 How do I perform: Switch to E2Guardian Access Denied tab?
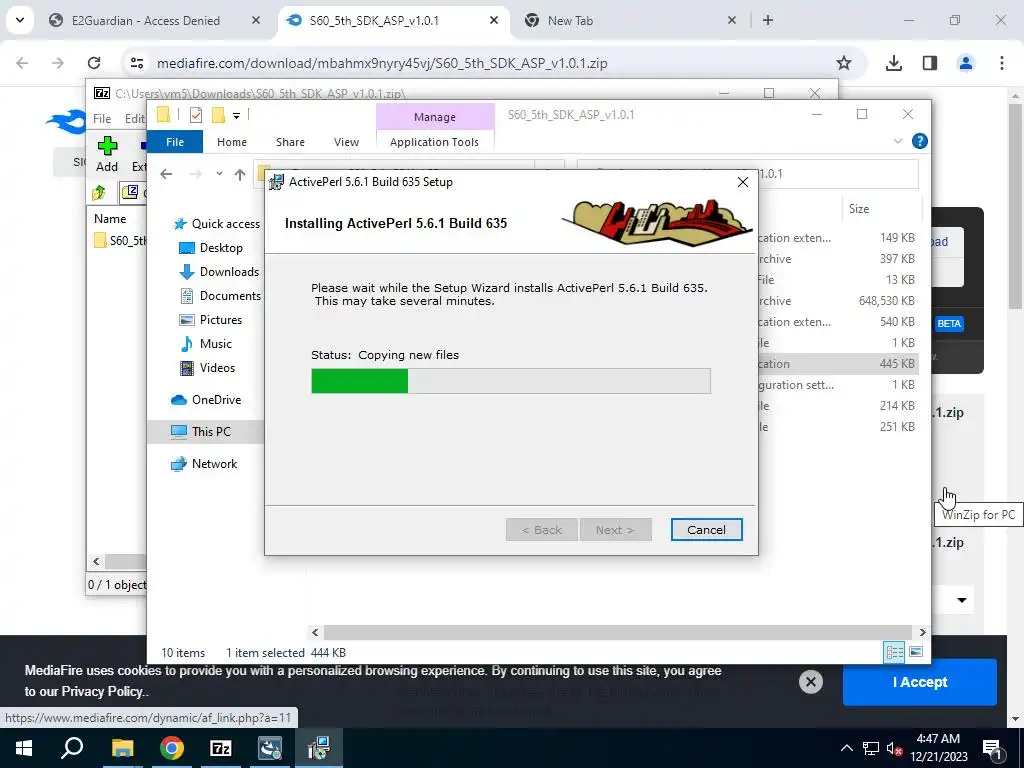tap(144, 21)
